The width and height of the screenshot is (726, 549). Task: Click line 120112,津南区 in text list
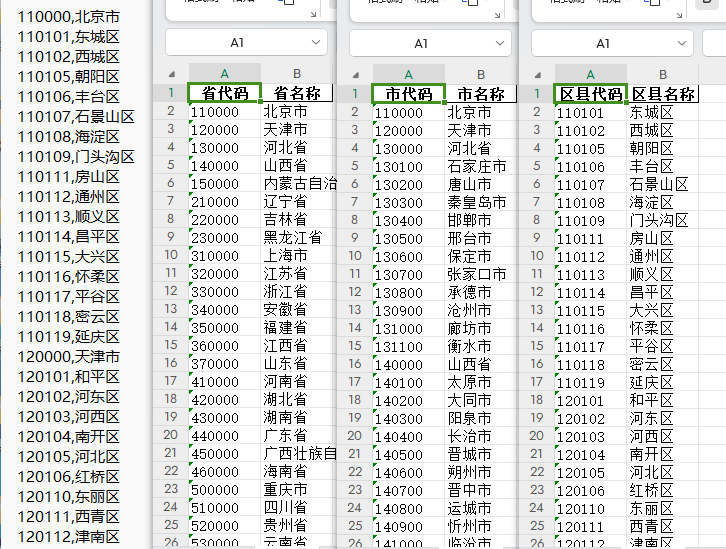[69, 537]
